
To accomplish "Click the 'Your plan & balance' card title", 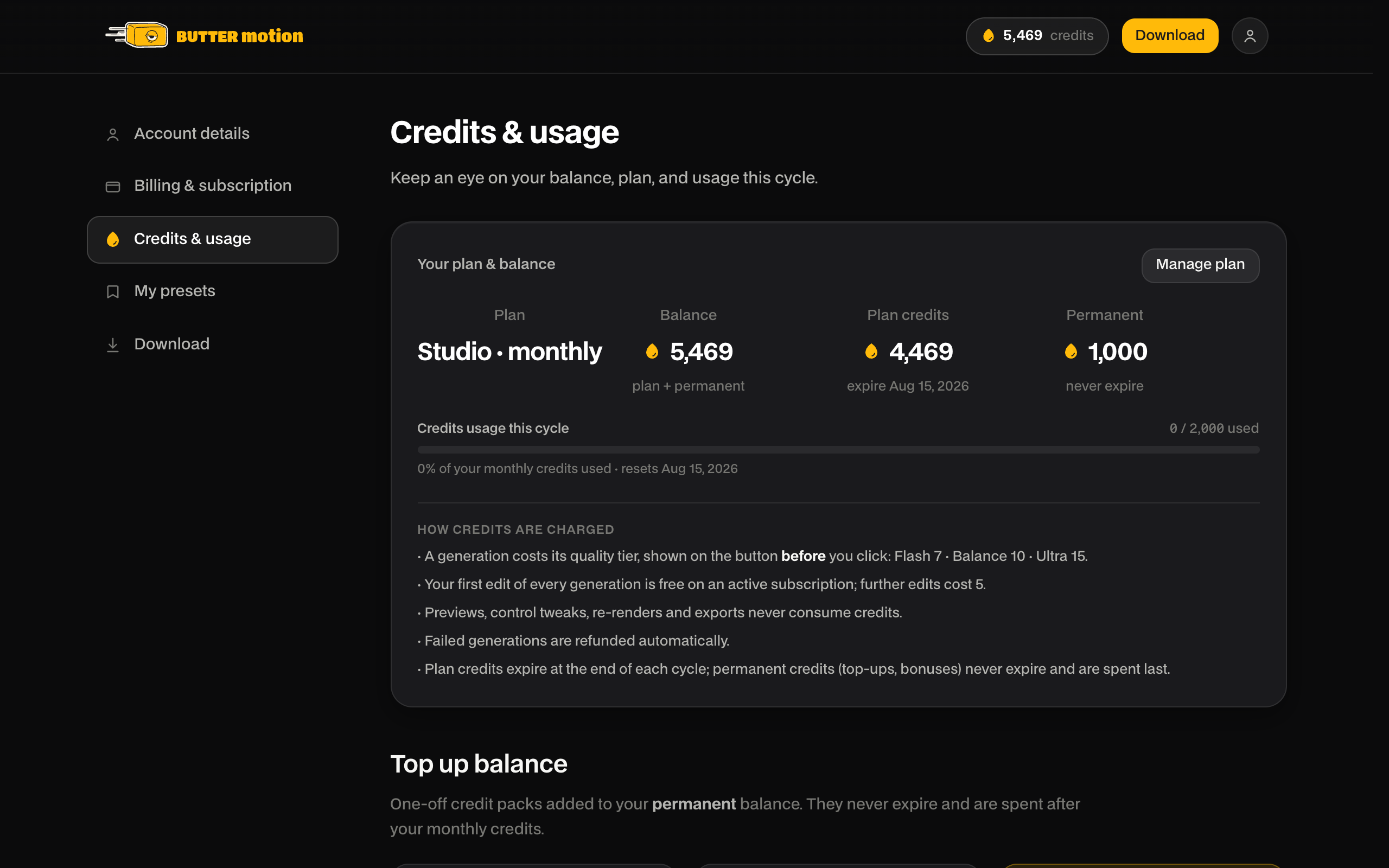I will [x=486, y=264].
